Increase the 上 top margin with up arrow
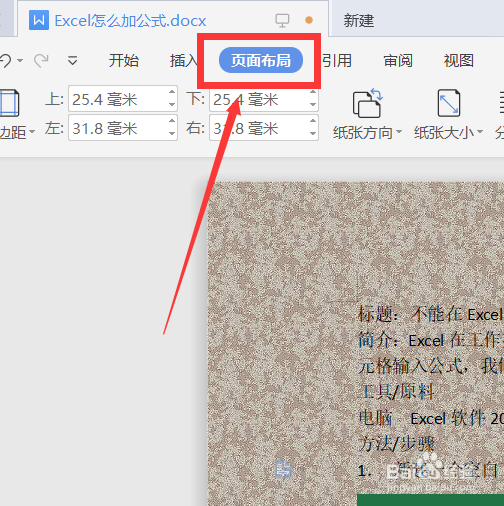The image size is (504, 506). [172, 92]
